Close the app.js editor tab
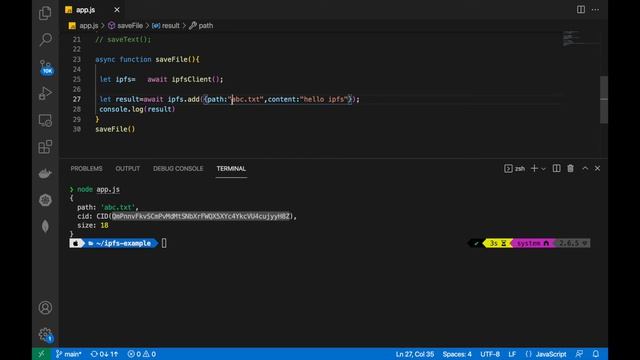 (x=117, y=9)
